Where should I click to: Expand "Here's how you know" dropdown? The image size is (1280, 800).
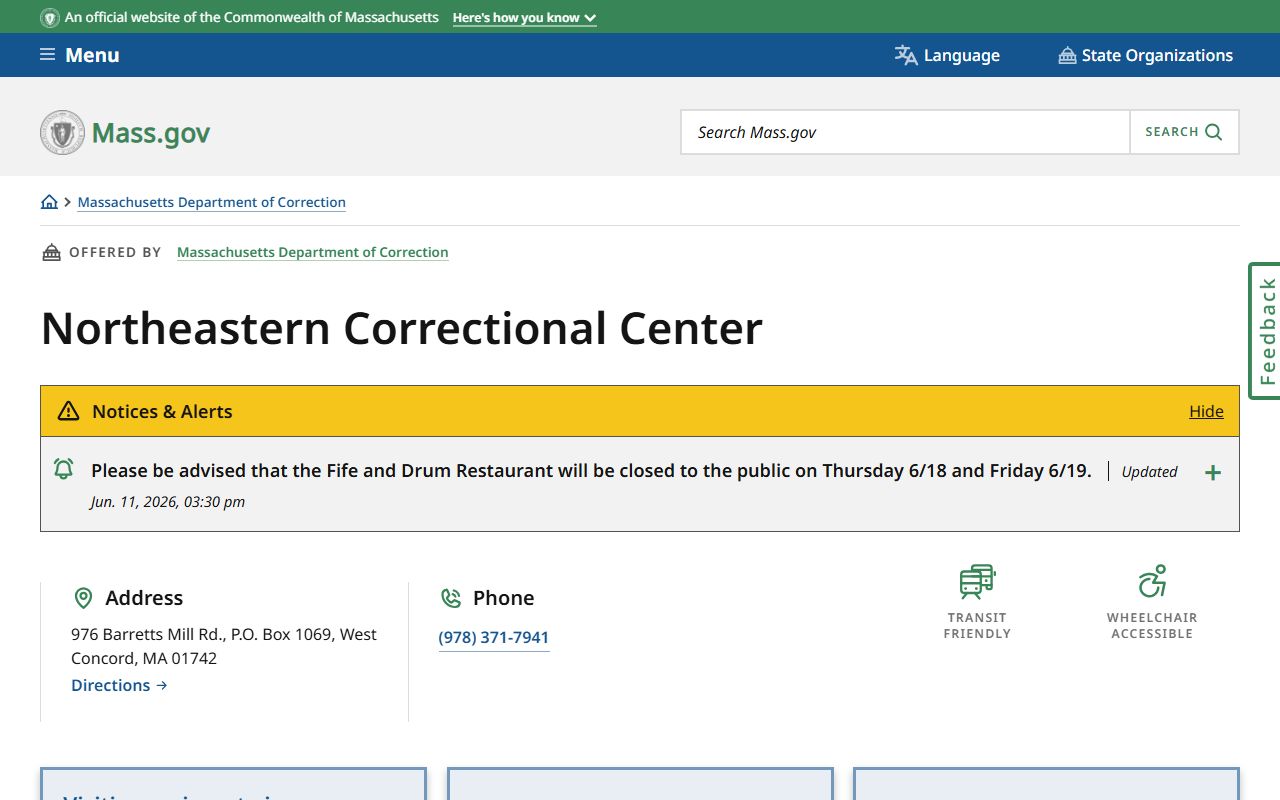click(524, 18)
